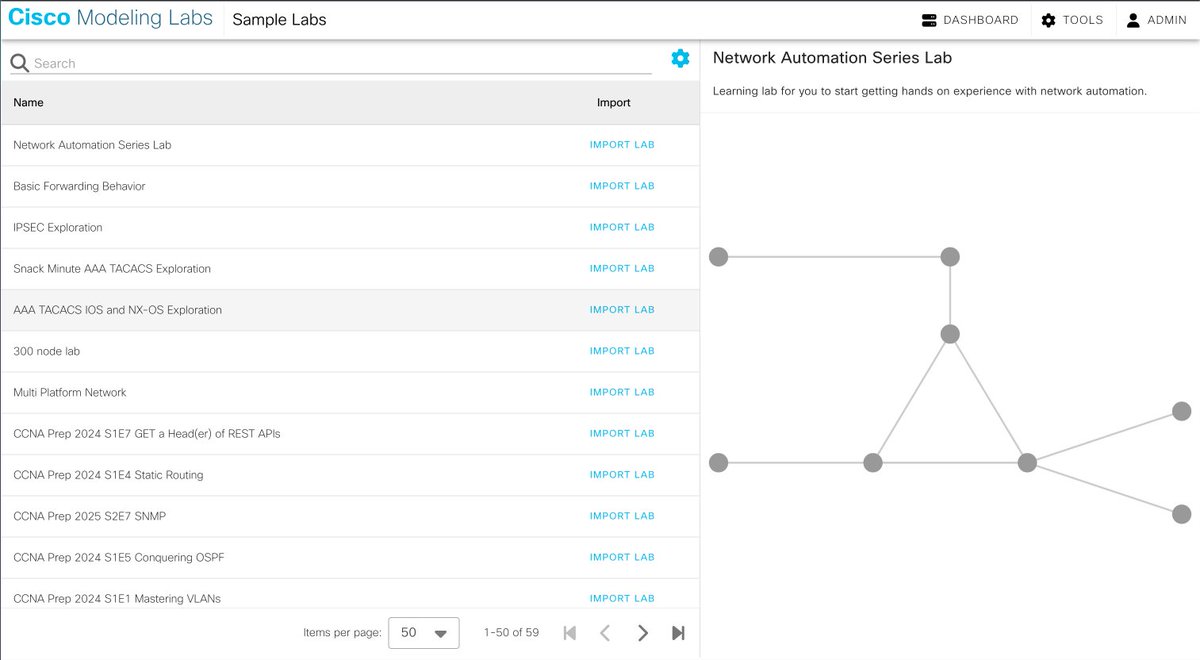
Task: Select the 300 node lab row
Action: click(350, 351)
